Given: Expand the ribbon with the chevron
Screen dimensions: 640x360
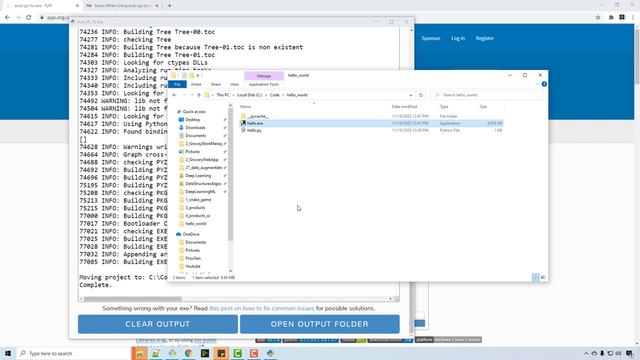Looking at the screenshot, I should pyautogui.click(x=537, y=84).
